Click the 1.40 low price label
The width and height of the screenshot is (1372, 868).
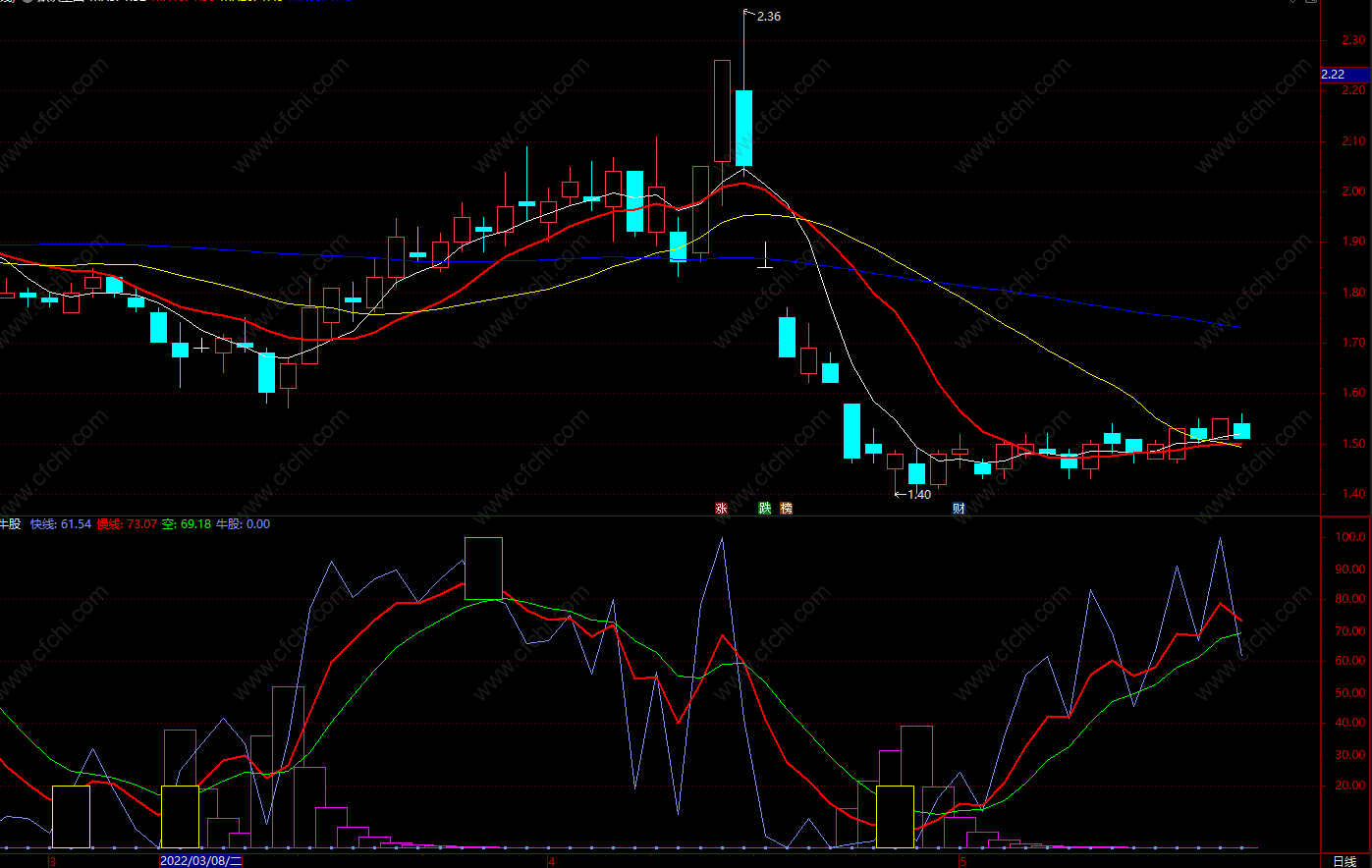[x=919, y=495]
